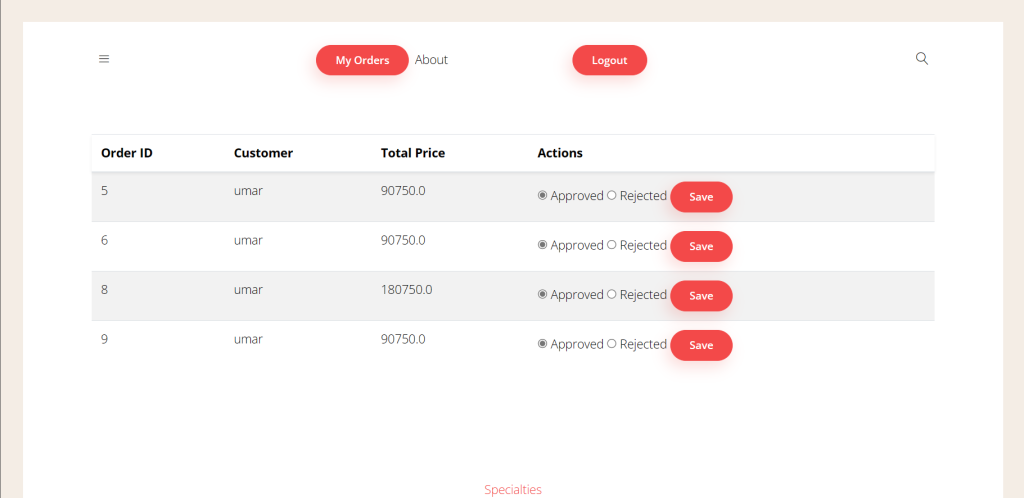The image size is (1024, 498).
Task: Save the status of order 9
Action: (x=701, y=345)
